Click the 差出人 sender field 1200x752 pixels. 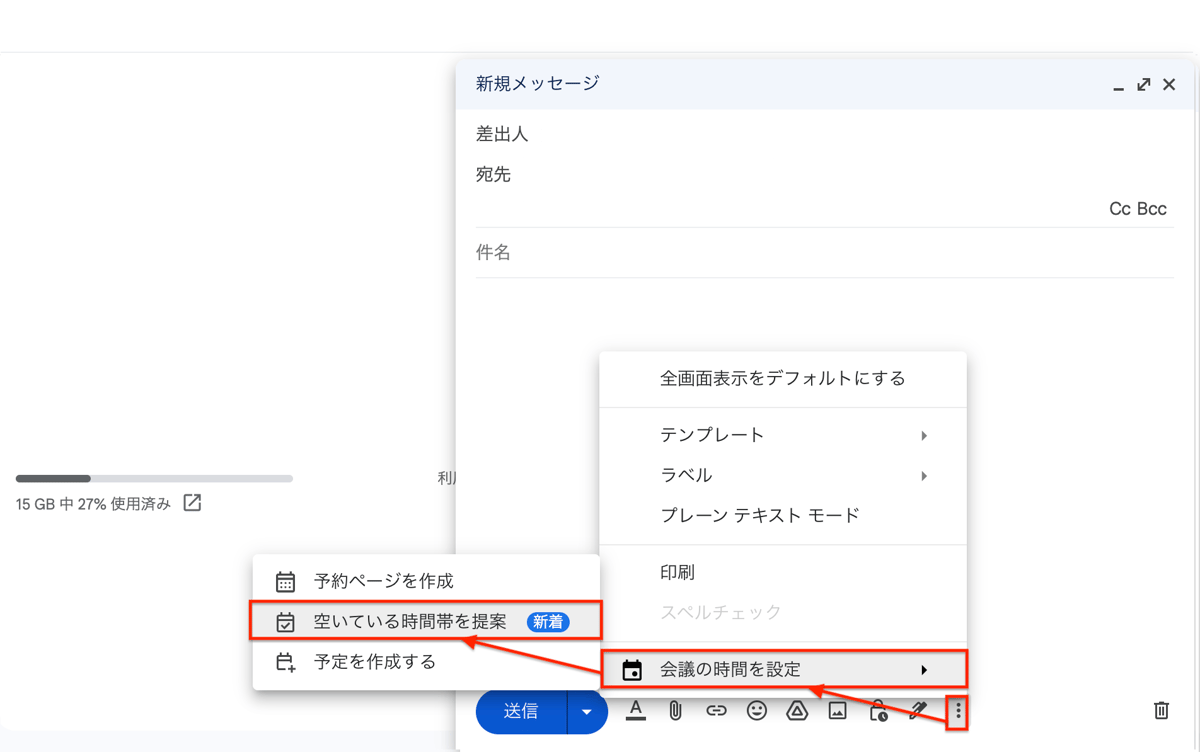pos(824,134)
